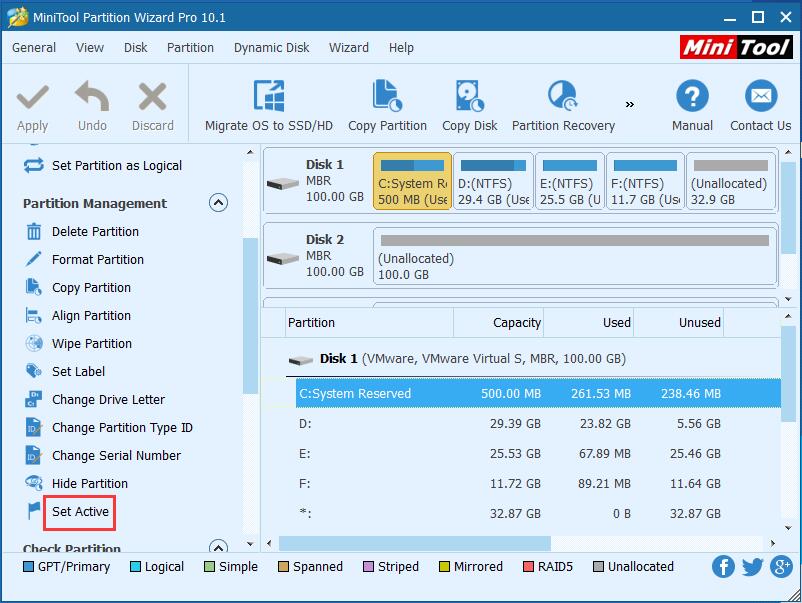This screenshot has height=603, width=802.
Task: Choose Wipe Partition from the sidebar
Action: [89, 343]
